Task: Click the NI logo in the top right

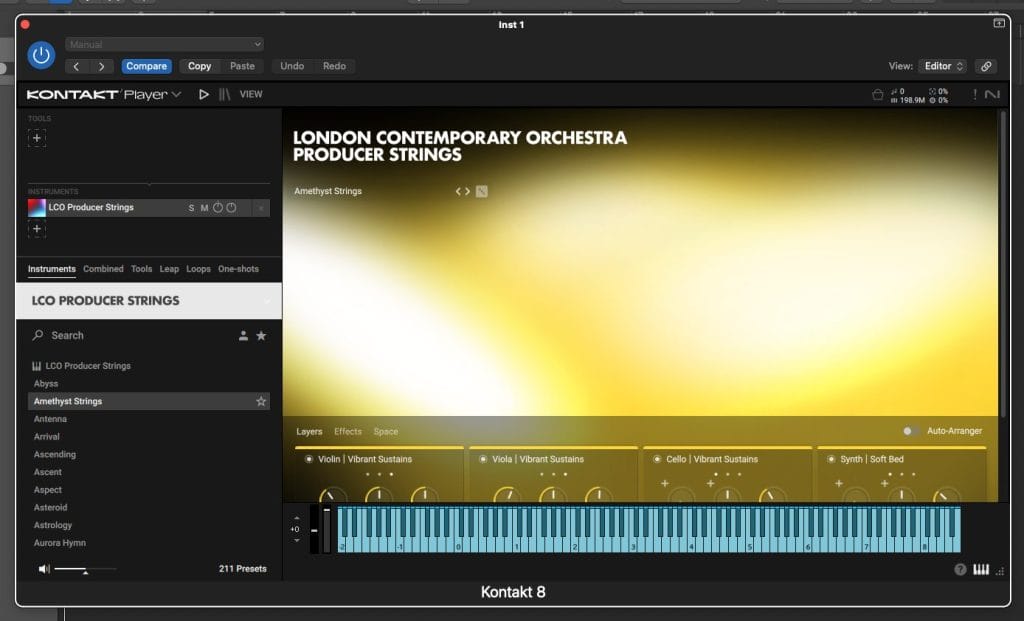Action: tap(994, 93)
